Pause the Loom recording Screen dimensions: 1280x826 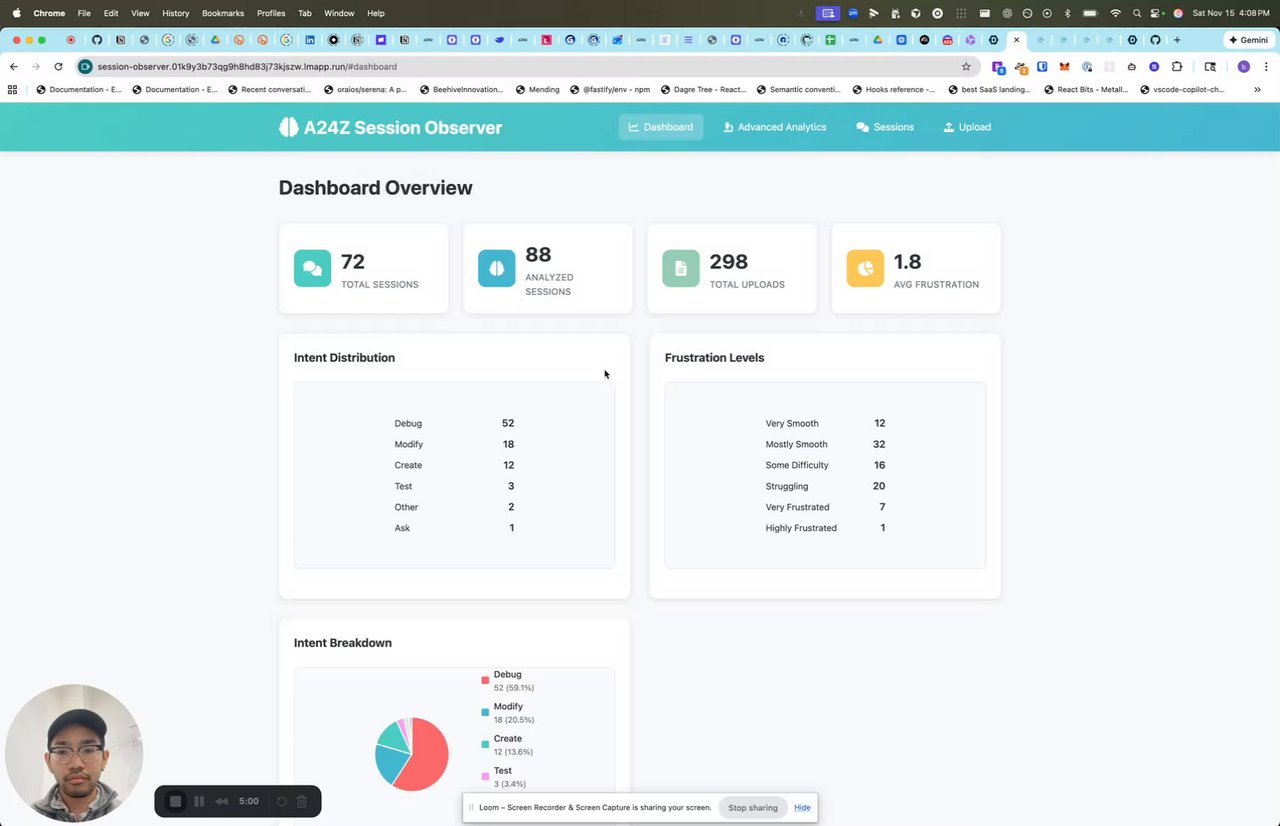199,801
